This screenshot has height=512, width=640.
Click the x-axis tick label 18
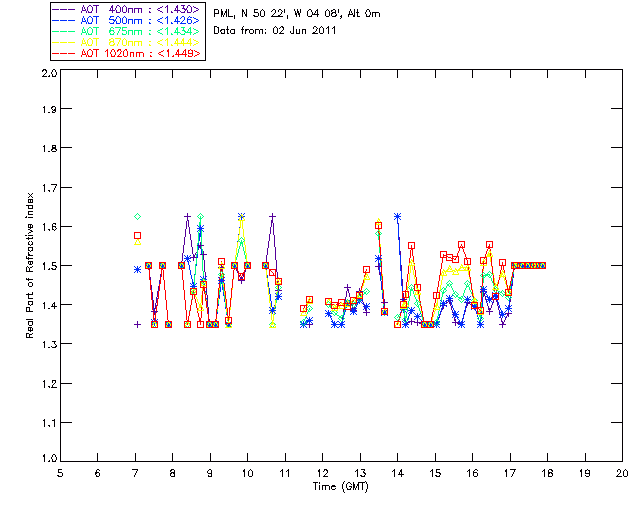(547, 473)
